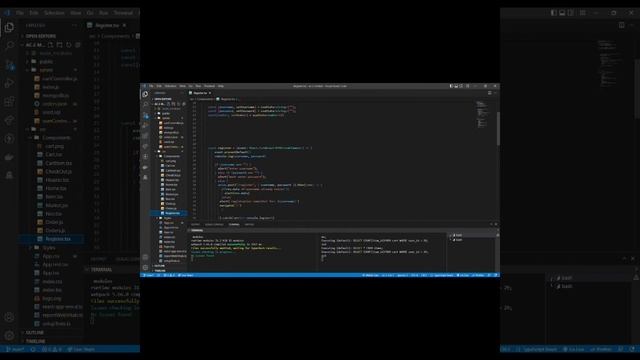Select Register.tsx editor tab in front window

tap(200, 93)
